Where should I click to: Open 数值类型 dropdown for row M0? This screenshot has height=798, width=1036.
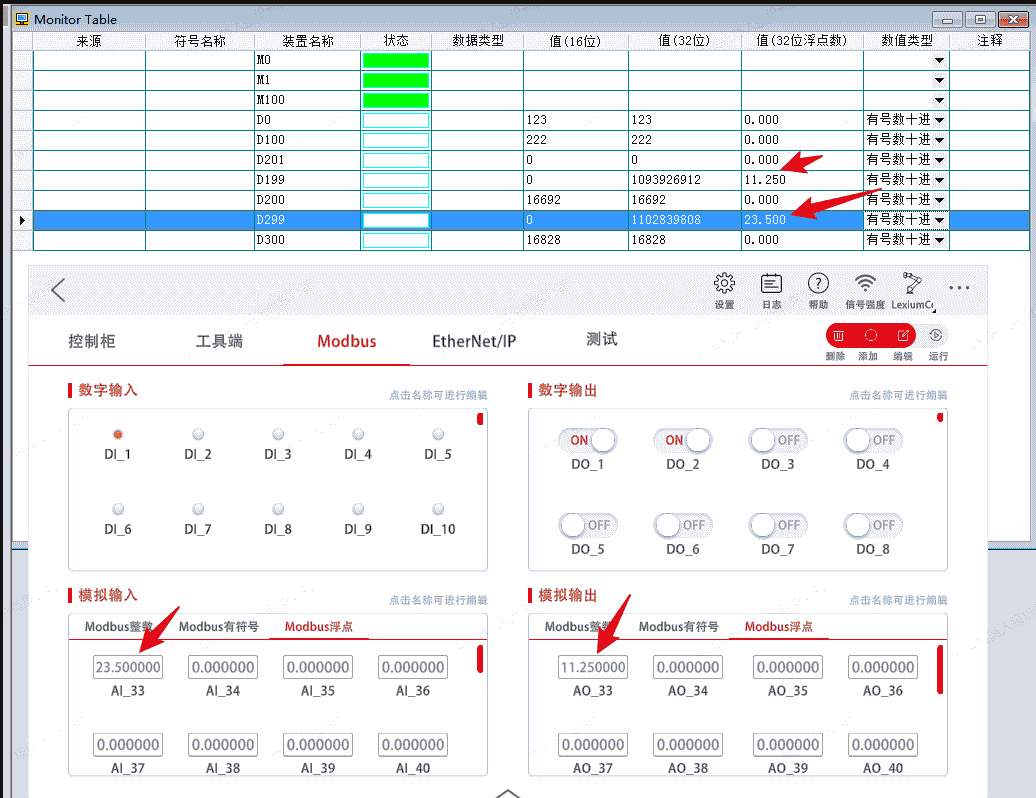[x=939, y=61]
